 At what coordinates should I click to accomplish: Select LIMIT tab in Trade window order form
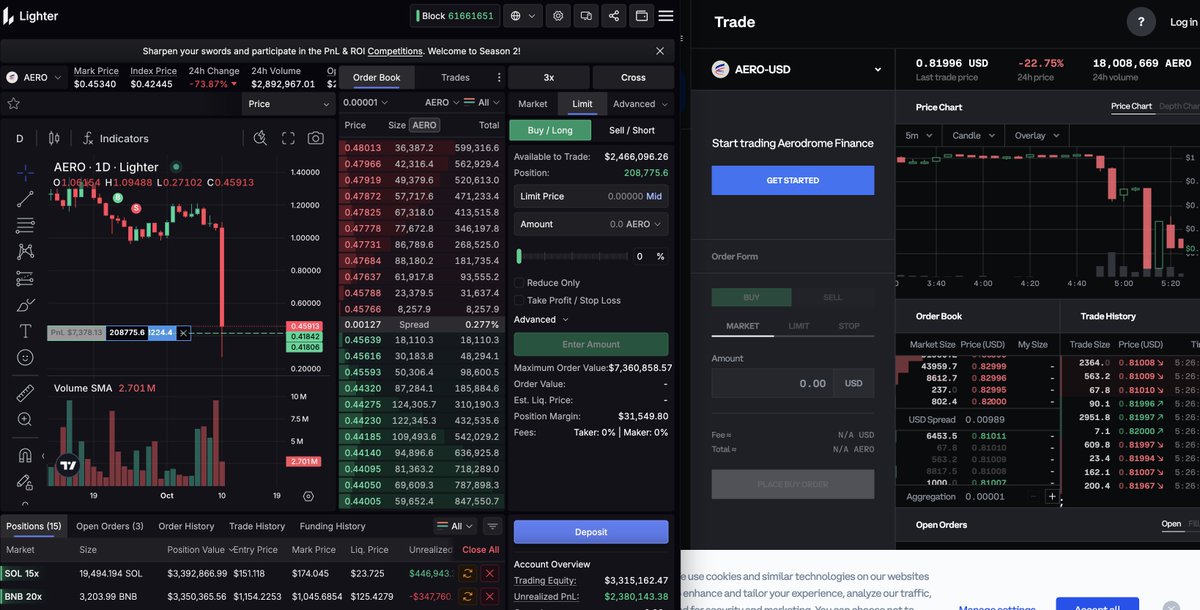pyautogui.click(x=799, y=326)
